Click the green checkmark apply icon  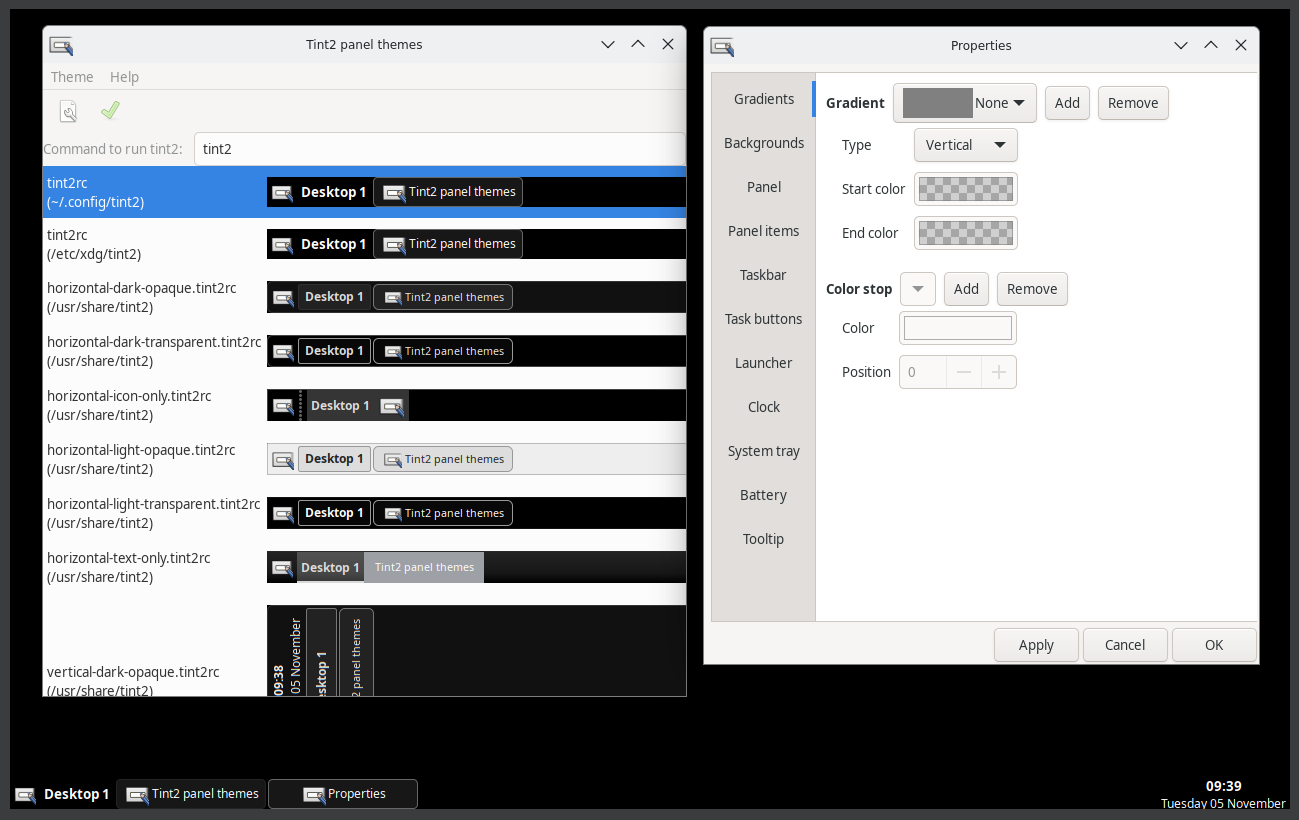click(110, 110)
